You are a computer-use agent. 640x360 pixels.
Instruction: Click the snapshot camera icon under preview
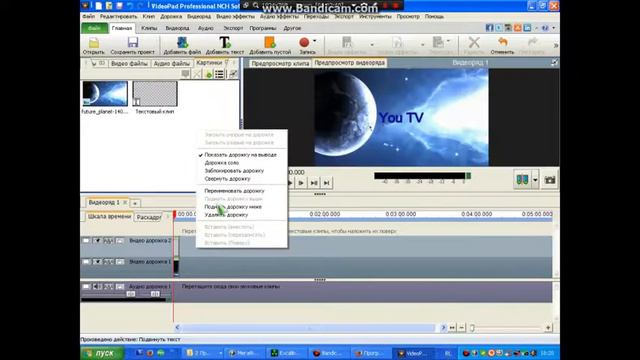[550, 180]
